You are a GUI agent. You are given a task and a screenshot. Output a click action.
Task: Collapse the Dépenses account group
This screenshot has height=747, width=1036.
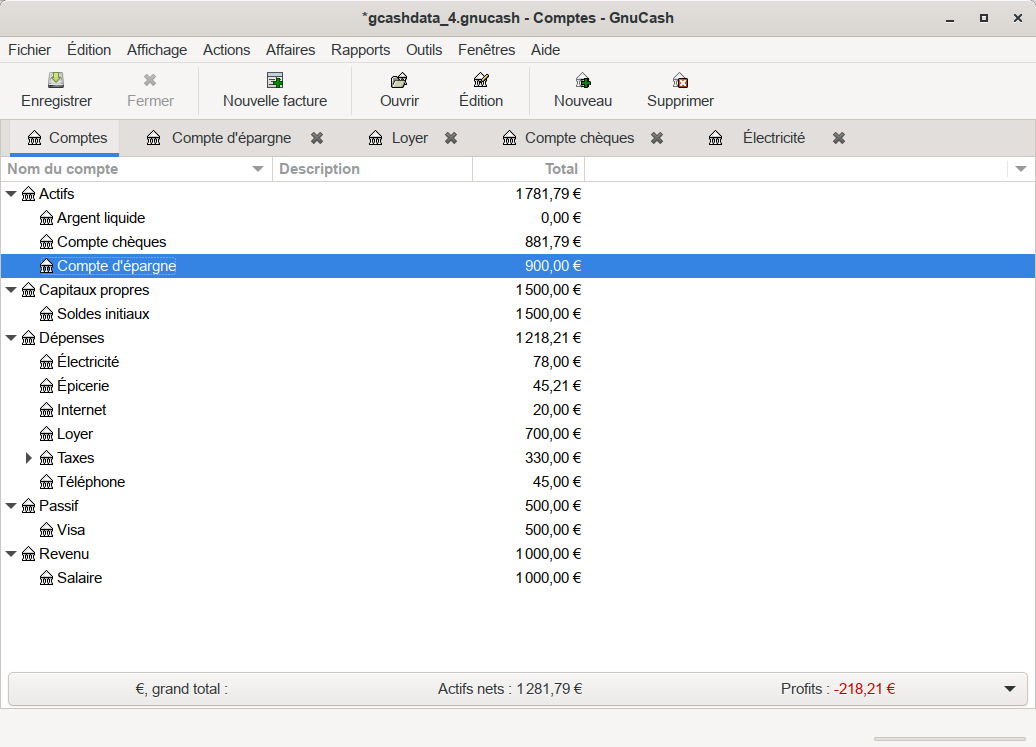tap(11, 338)
